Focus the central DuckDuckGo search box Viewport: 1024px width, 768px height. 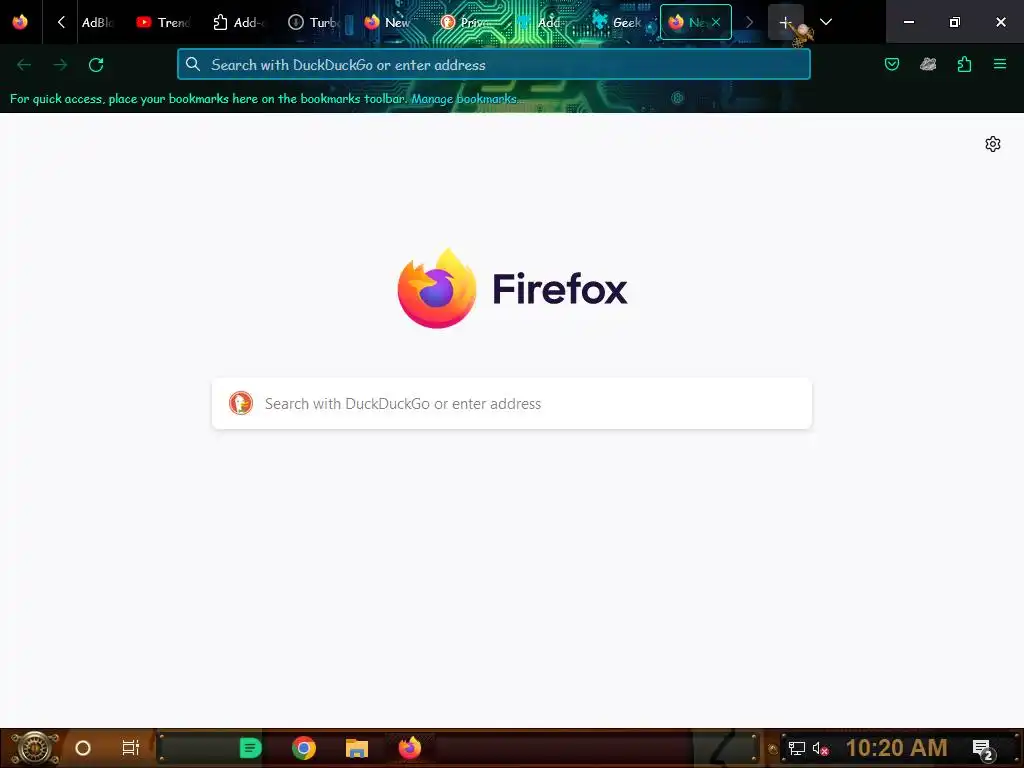512,404
